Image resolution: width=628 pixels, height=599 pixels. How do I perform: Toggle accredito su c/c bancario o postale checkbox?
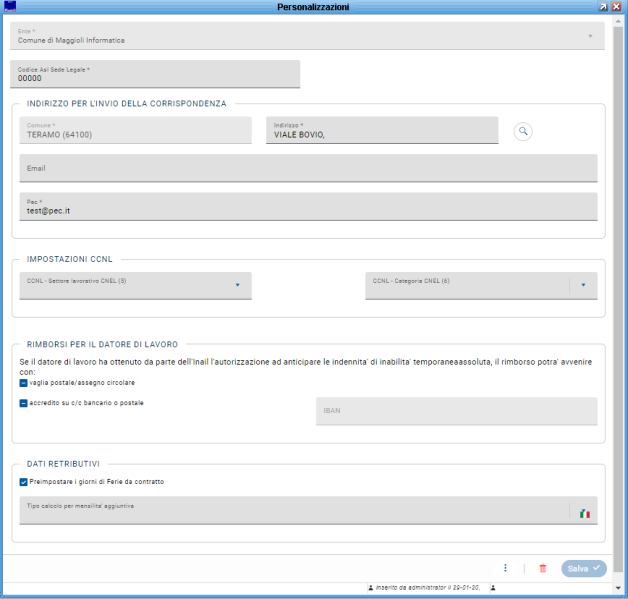click(x=23, y=403)
